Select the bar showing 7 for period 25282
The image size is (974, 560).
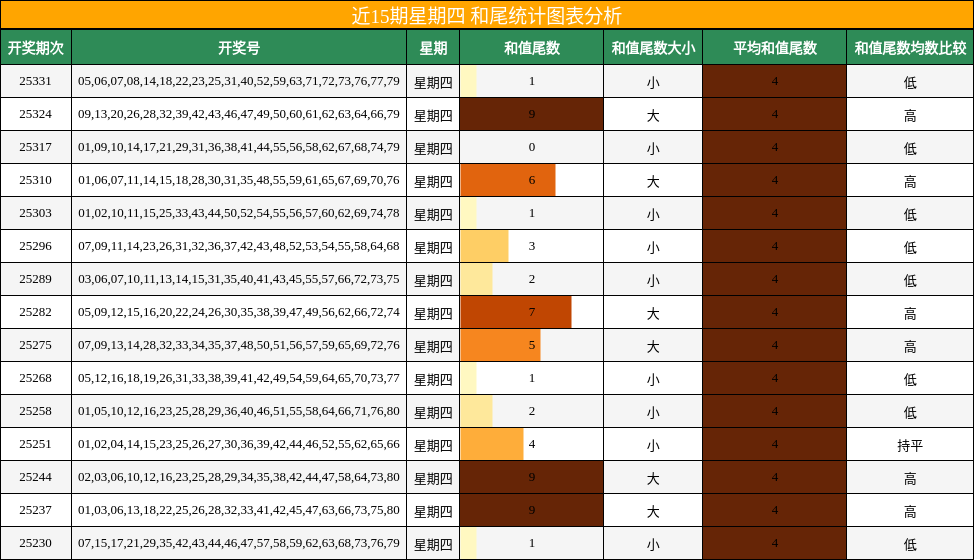click(x=516, y=312)
